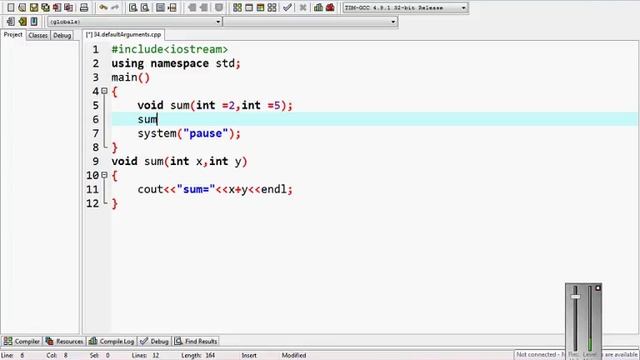Click the Save All toolbar icon
This screenshot has width=640, height=360.
pos(45,7)
